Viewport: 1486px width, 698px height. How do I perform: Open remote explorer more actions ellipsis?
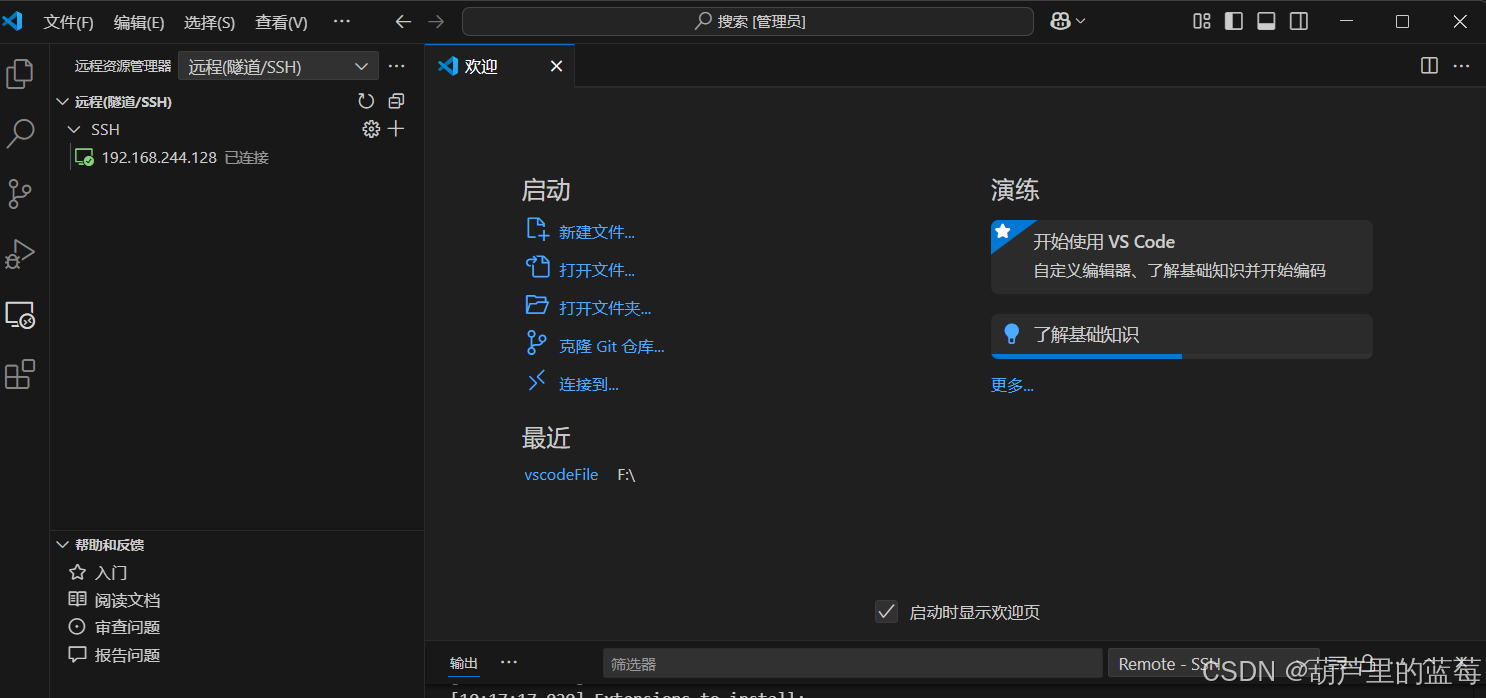(397, 66)
